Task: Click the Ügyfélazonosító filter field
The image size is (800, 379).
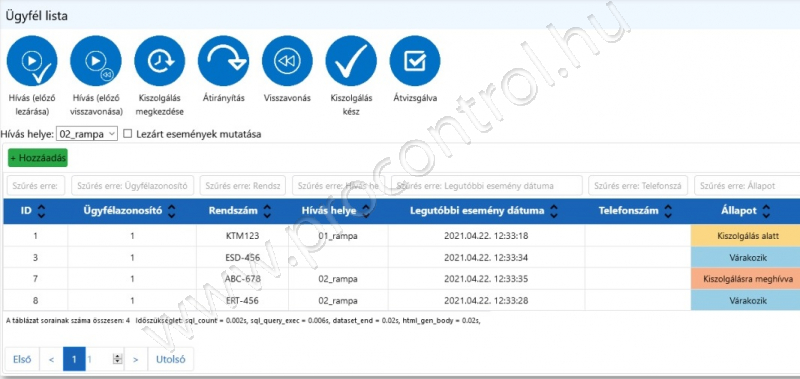Action: click(133, 186)
